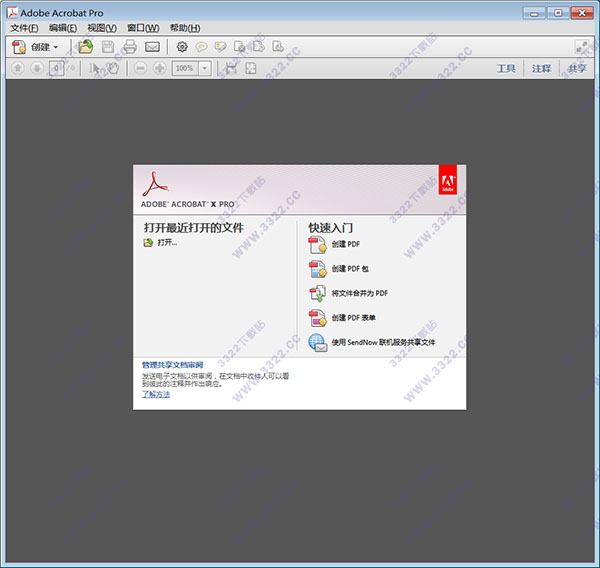Click the SendNow globe icon
Image resolution: width=600 pixels, height=568 pixels.
point(318,343)
